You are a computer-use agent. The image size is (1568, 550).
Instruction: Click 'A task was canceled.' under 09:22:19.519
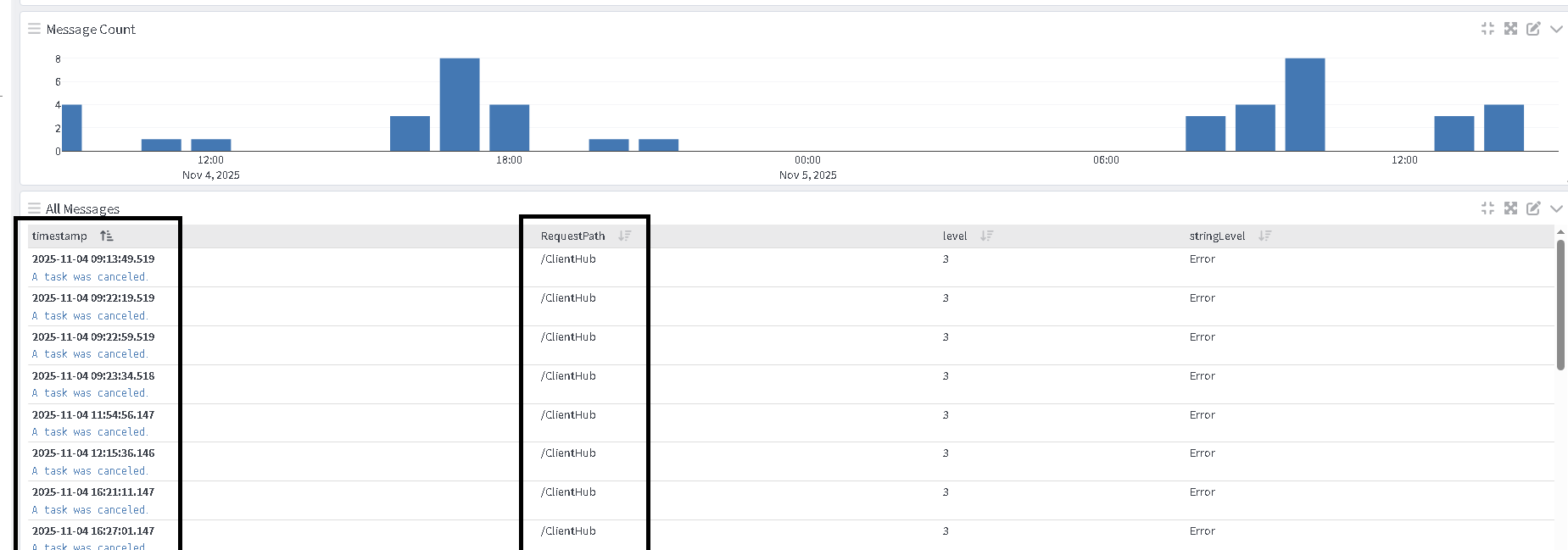coord(90,316)
